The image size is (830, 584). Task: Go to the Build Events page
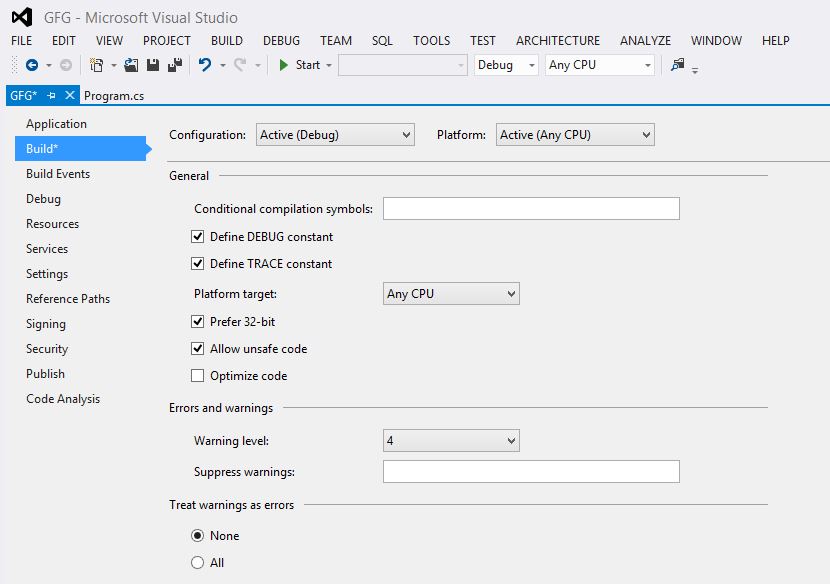58,174
